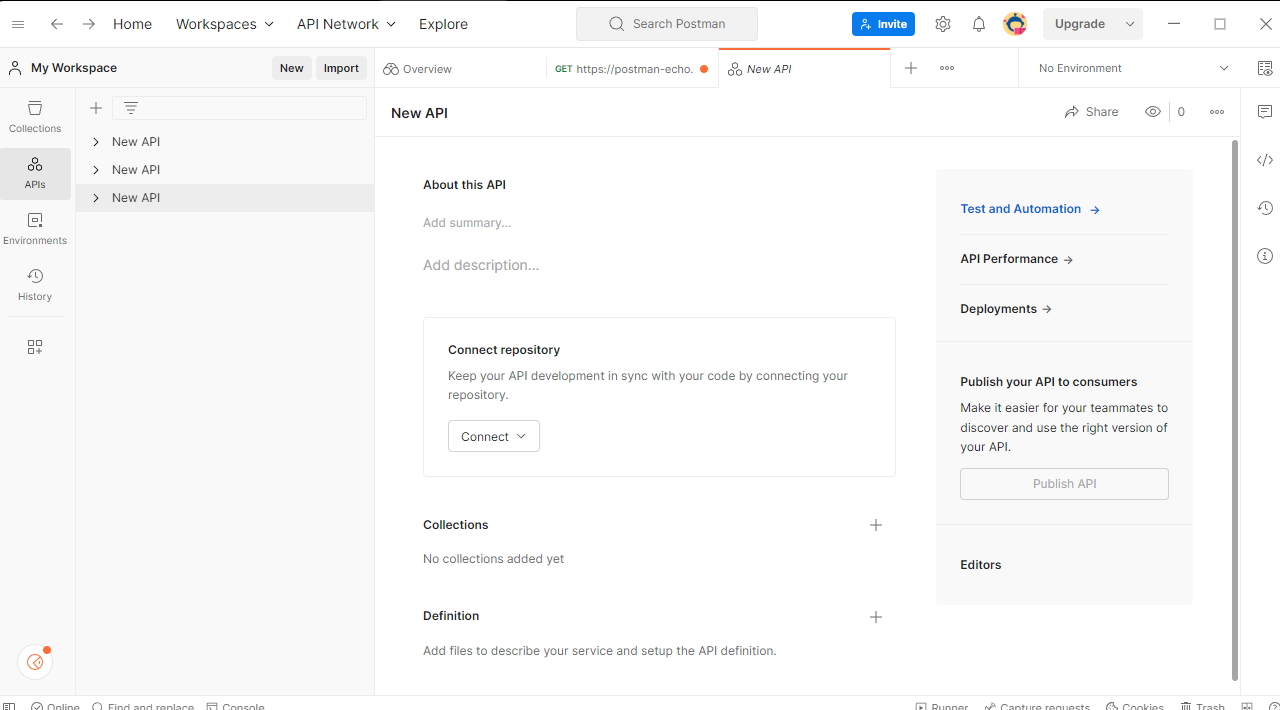The image size is (1280, 710).
Task: Open Find and replace in status bar
Action: [142, 707]
